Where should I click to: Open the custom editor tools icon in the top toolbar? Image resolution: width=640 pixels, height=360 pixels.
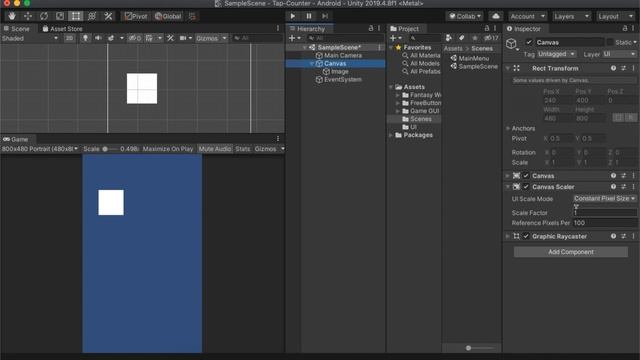[108, 16]
